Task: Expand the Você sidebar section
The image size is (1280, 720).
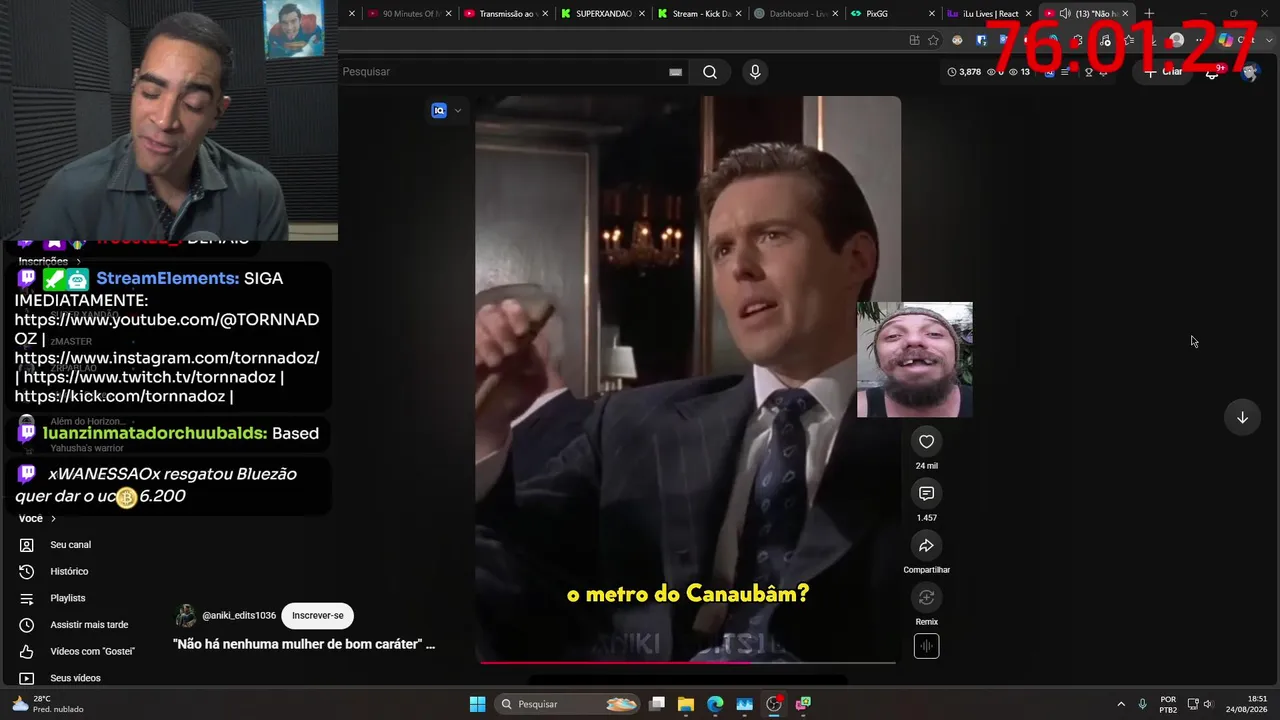Action: (37, 519)
